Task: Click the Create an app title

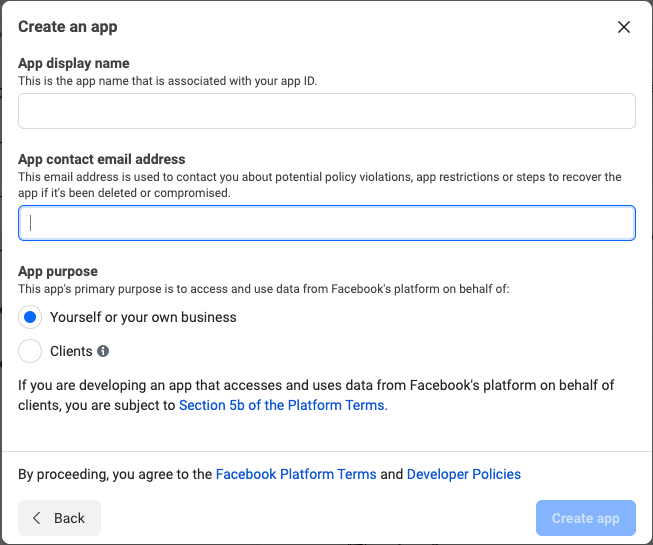Action: (x=68, y=27)
